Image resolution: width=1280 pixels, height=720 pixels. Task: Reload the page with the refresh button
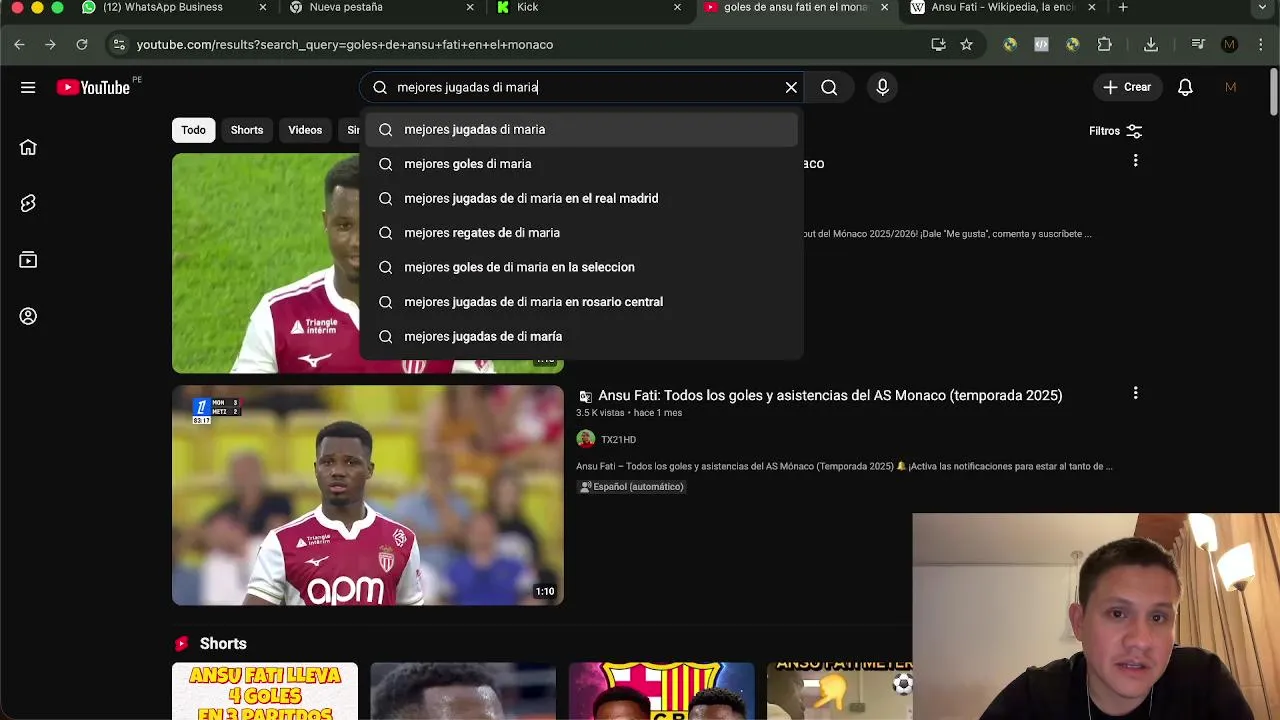coord(82,44)
